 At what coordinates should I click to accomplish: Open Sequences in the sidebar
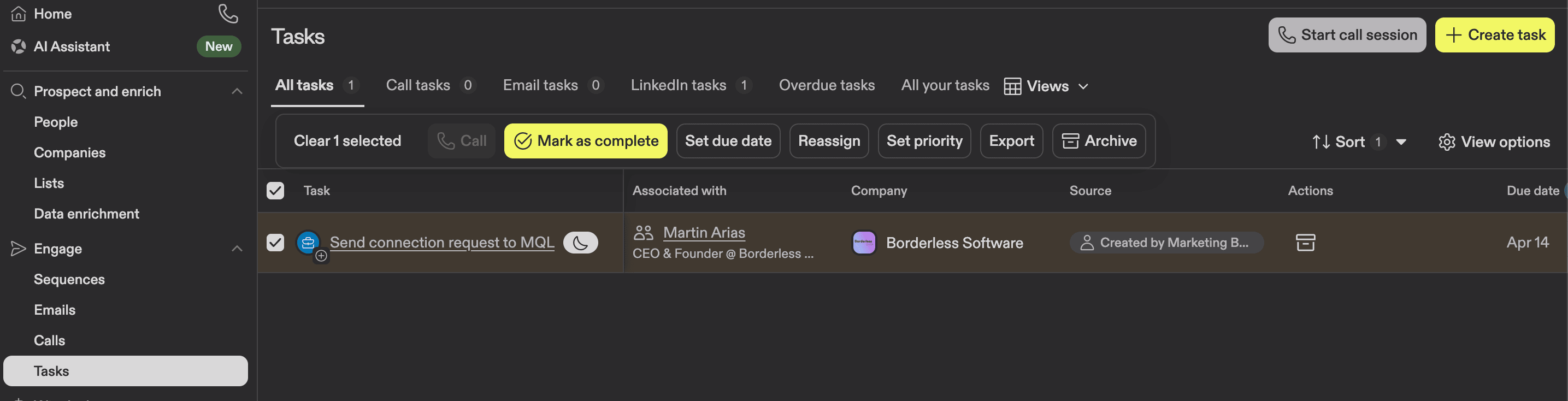69,279
